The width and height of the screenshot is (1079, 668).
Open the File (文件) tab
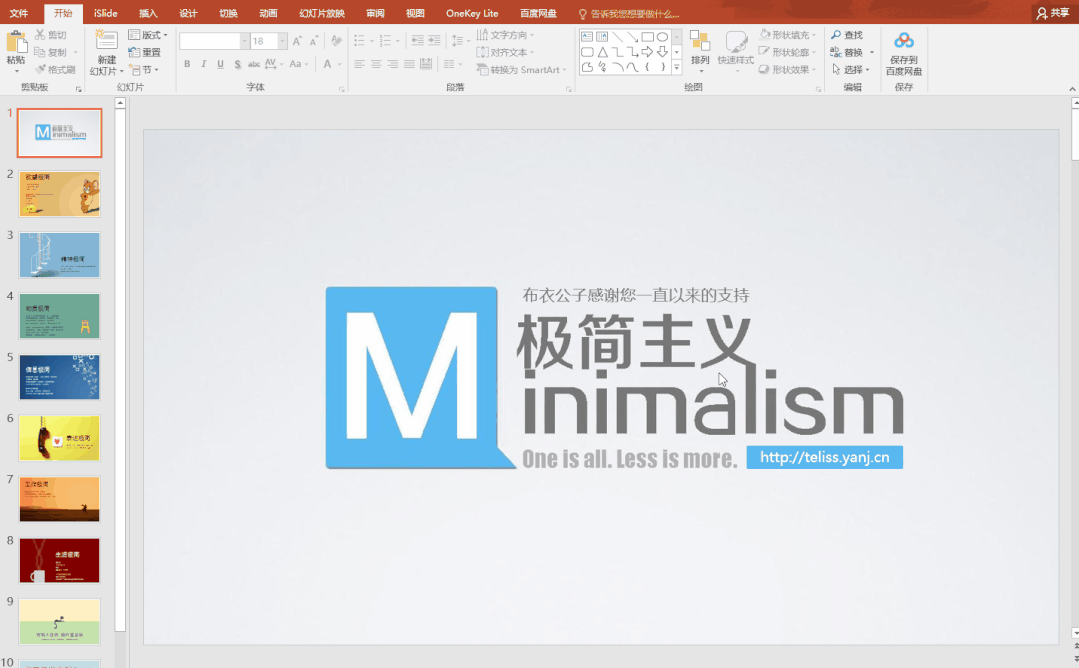coord(19,13)
